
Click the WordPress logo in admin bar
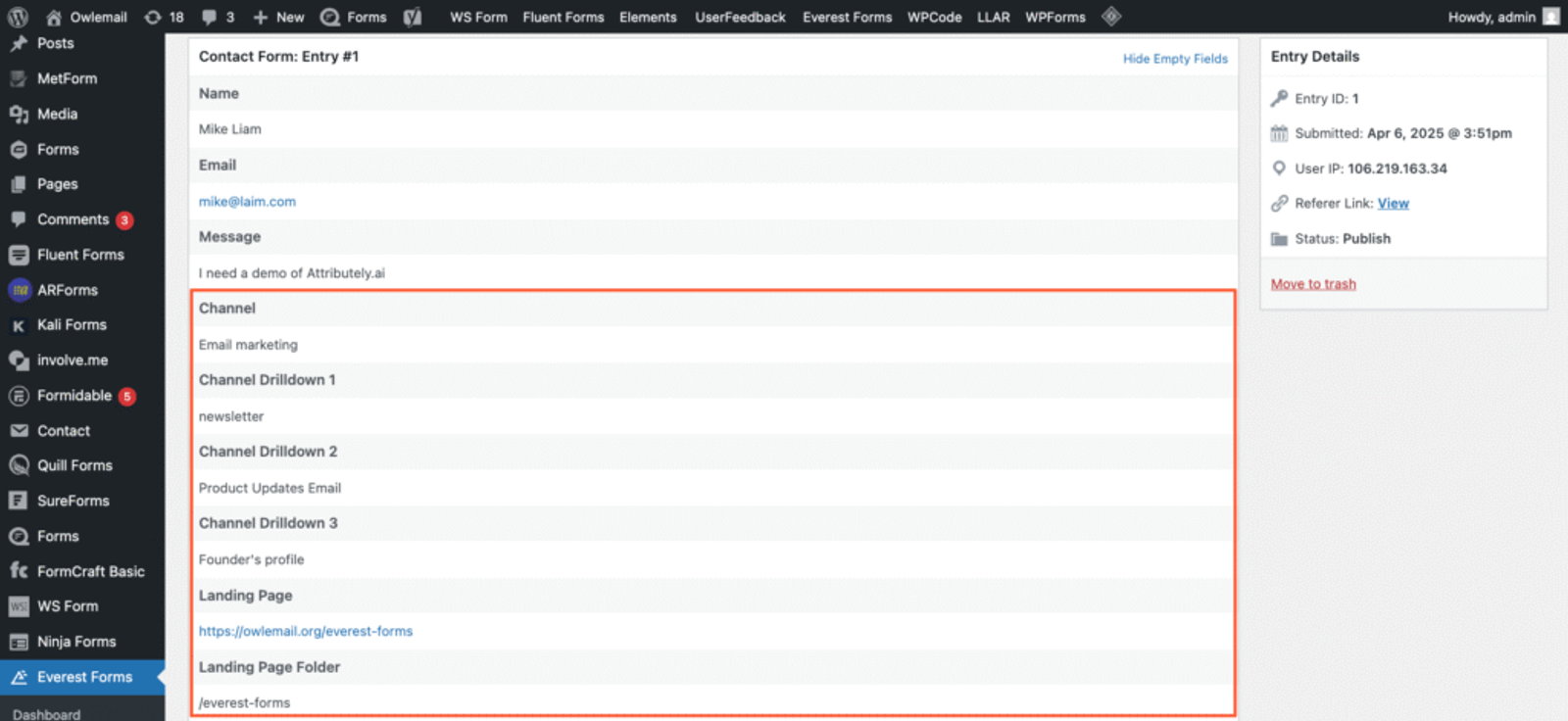click(x=18, y=17)
